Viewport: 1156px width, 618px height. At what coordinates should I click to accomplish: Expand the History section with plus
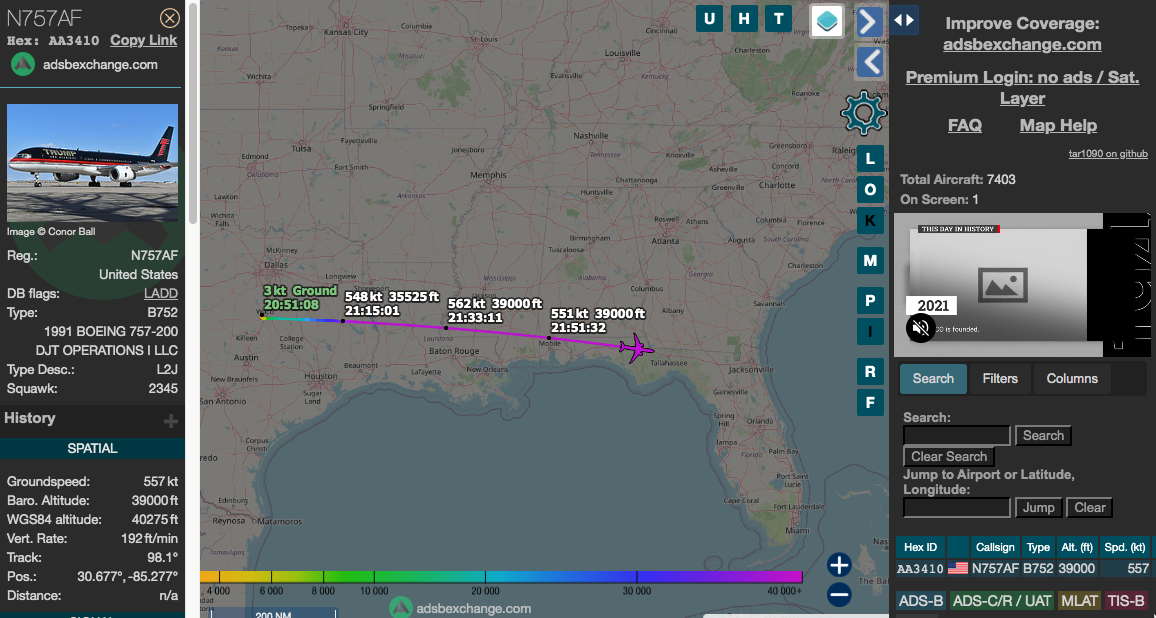coord(170,421)
